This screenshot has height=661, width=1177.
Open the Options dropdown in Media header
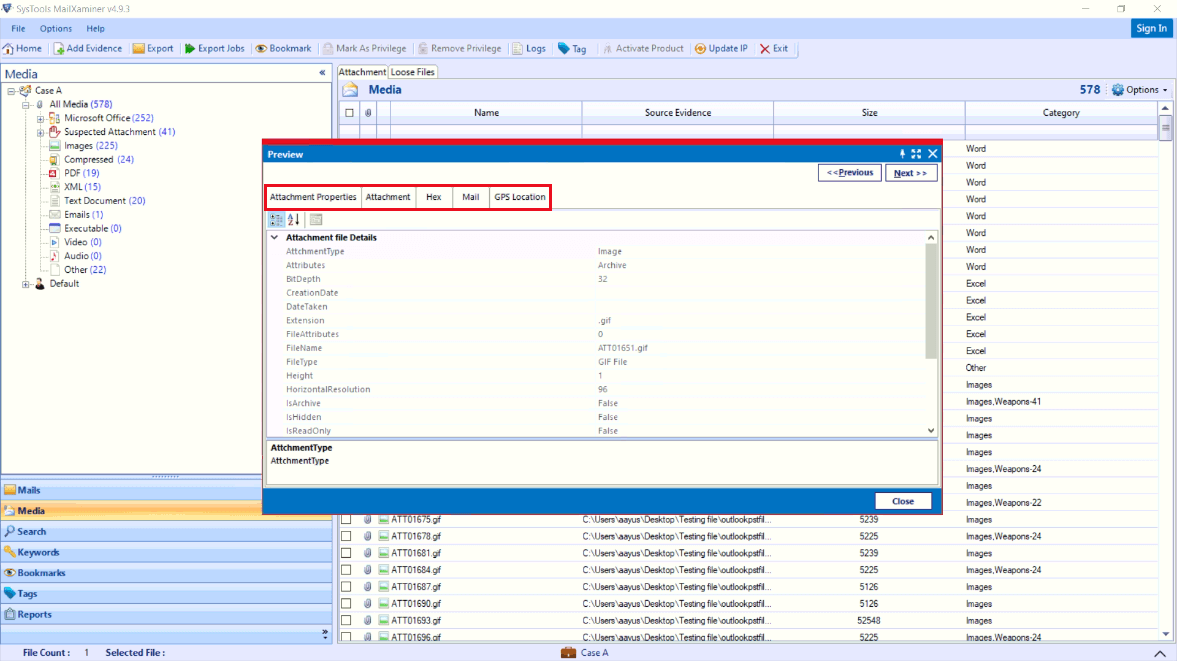(x=1139, y=90)
